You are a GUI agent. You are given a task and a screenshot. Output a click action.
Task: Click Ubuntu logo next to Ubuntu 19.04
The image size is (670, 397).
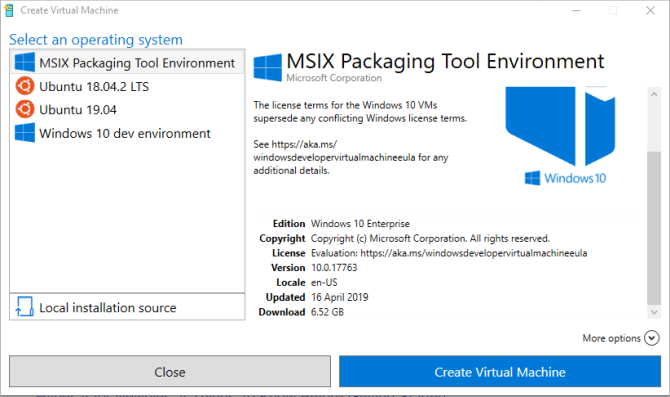25,109
